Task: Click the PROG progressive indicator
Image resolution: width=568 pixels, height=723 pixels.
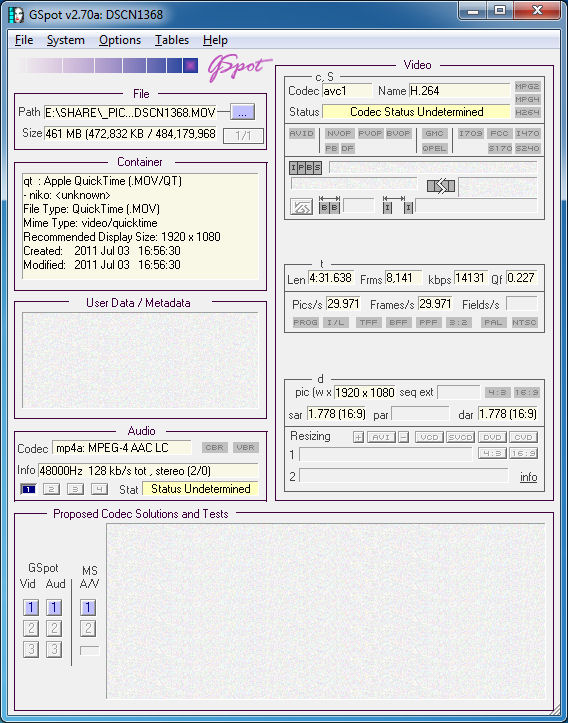Action: pyautogui.click(x=305, y=322)
